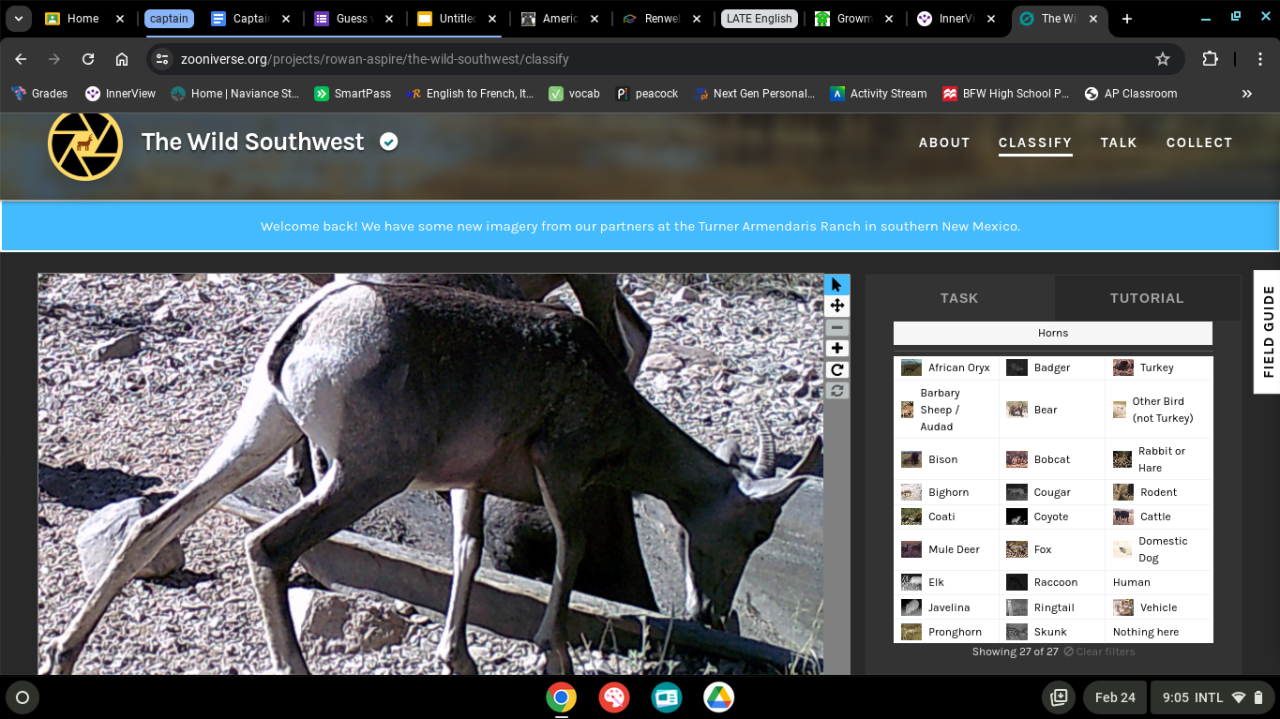Viewport: 1280px width, 719px height.
Task: Open the Horns filter dropdown
Action: point(1053,333)
